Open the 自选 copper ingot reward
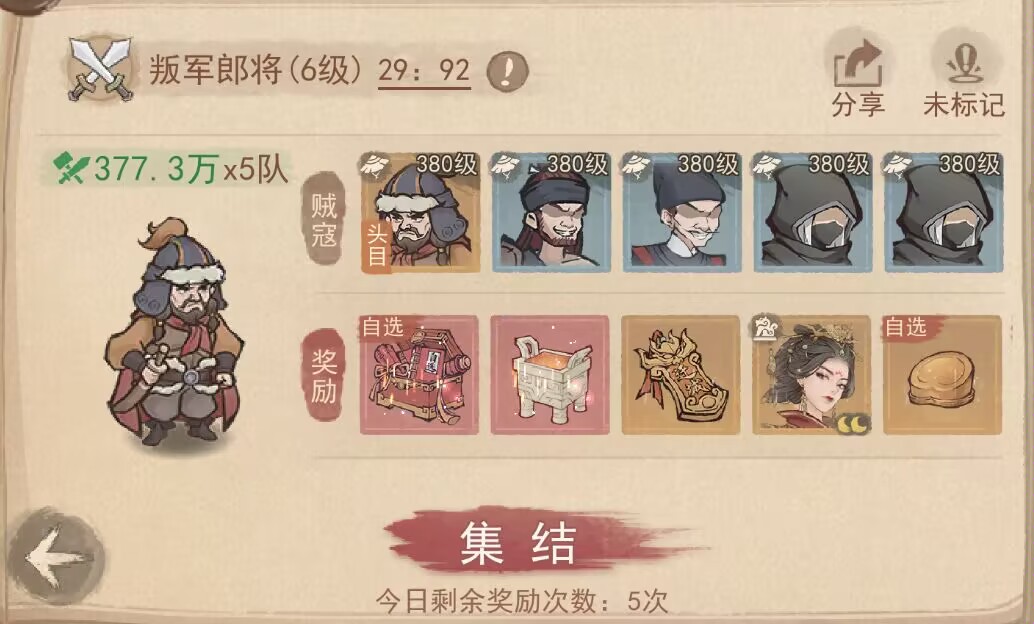 coord(942,375)
